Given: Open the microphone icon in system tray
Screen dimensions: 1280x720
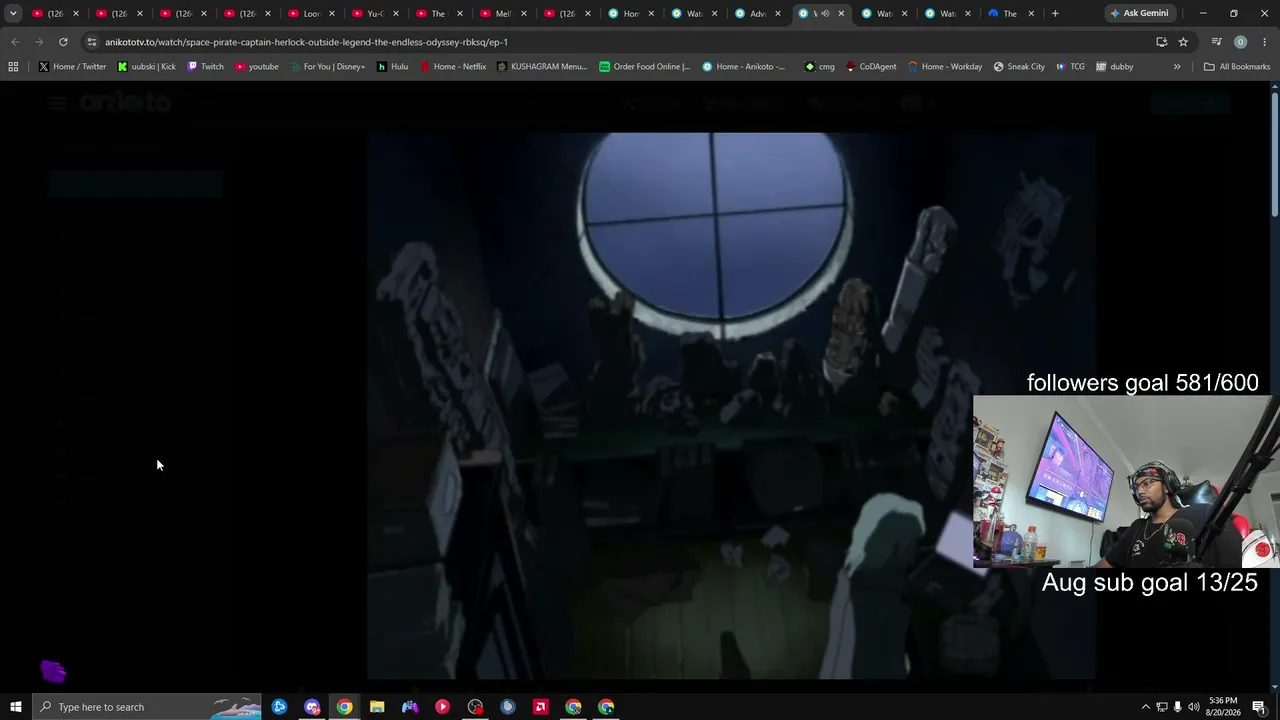Looking at the screenshot, I should pyautogui.click(x=1177, y=707).
